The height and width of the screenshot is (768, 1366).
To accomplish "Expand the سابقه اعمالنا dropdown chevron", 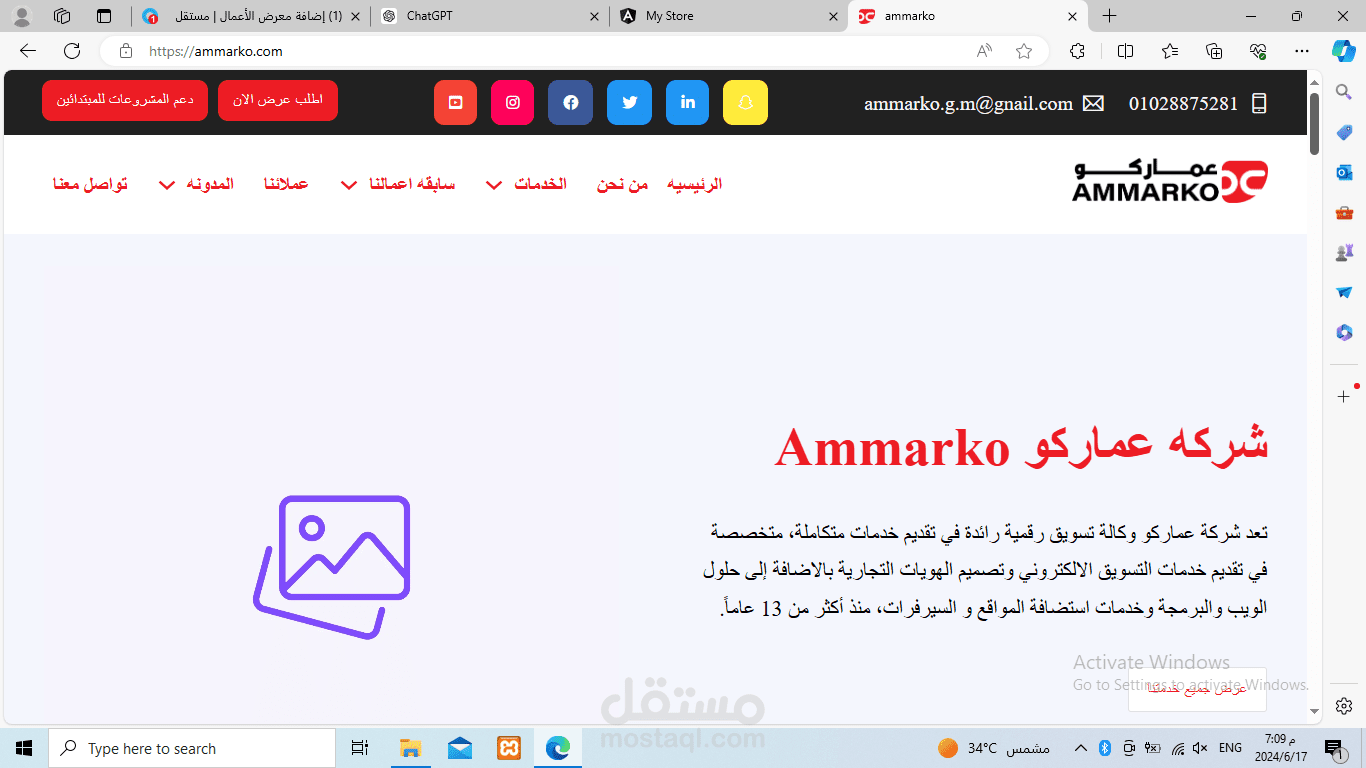I will pos(349,185).
